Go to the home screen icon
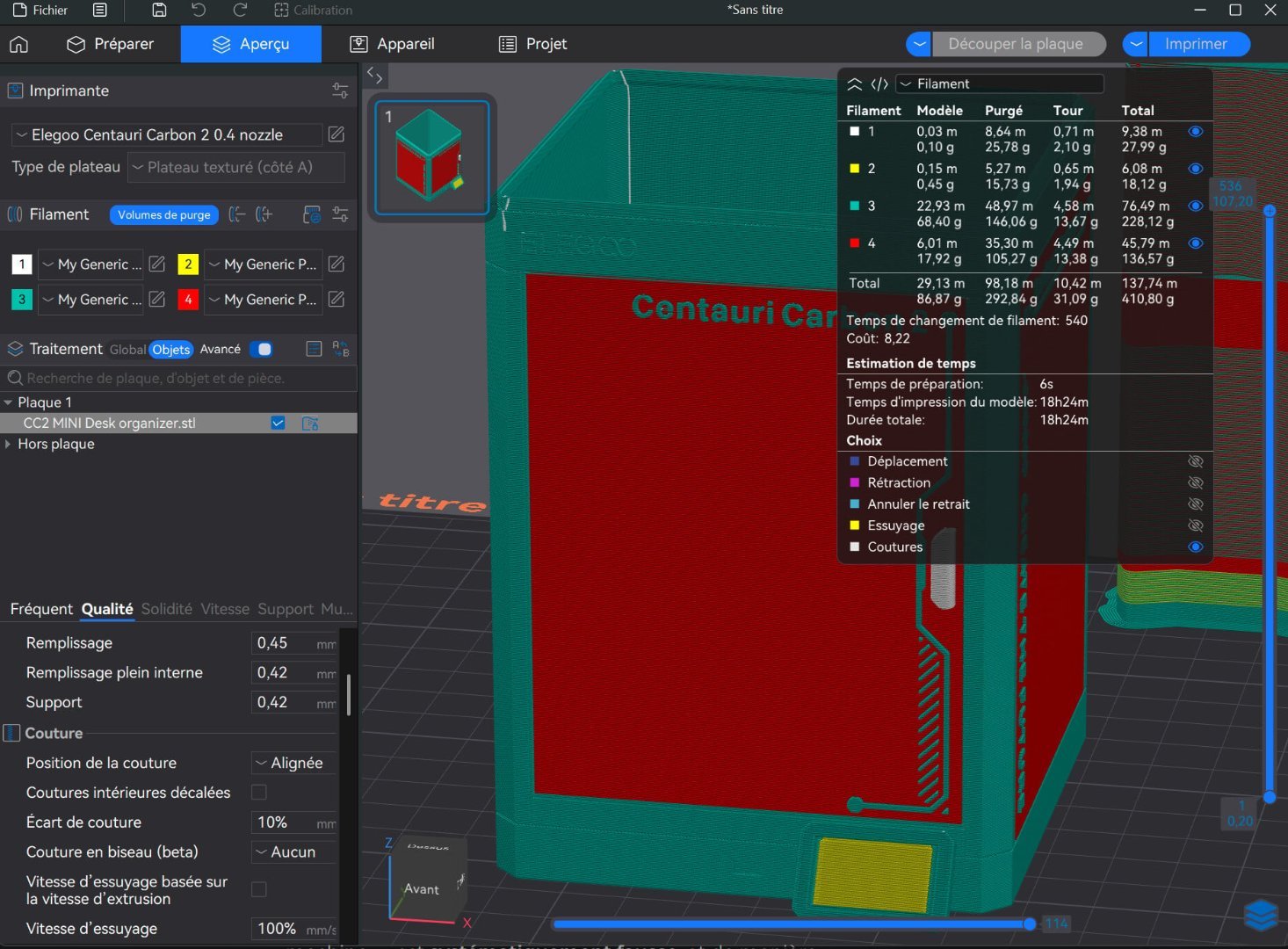 [18, 44]
